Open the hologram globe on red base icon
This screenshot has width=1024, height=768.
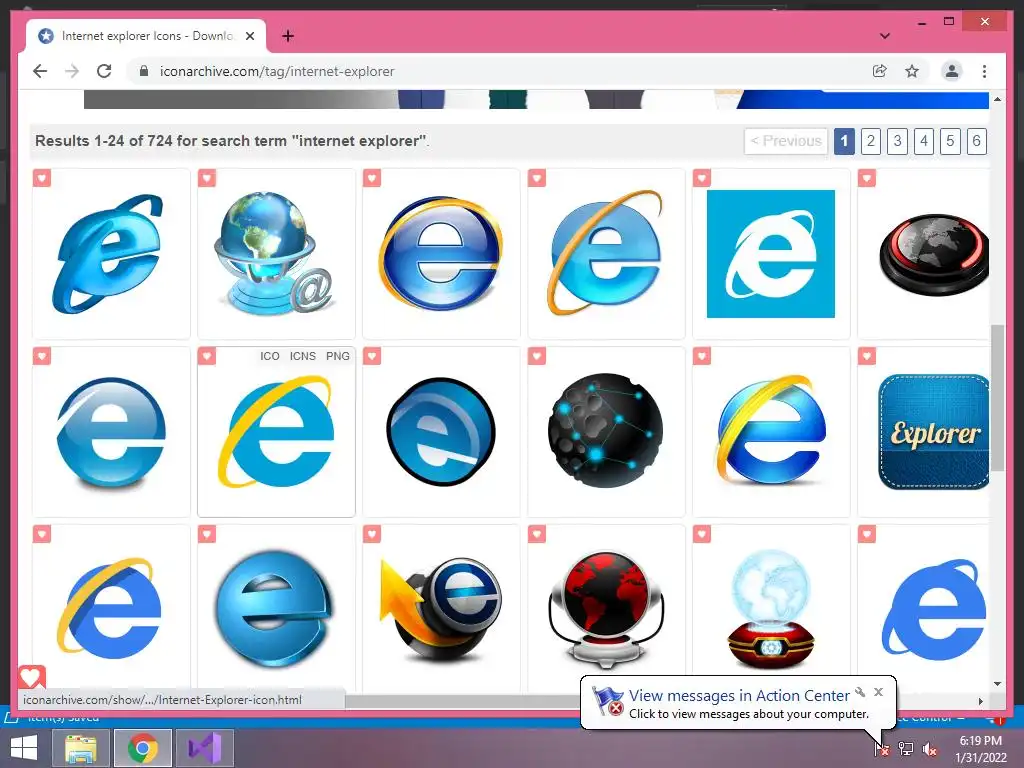(x=771, y=609)
